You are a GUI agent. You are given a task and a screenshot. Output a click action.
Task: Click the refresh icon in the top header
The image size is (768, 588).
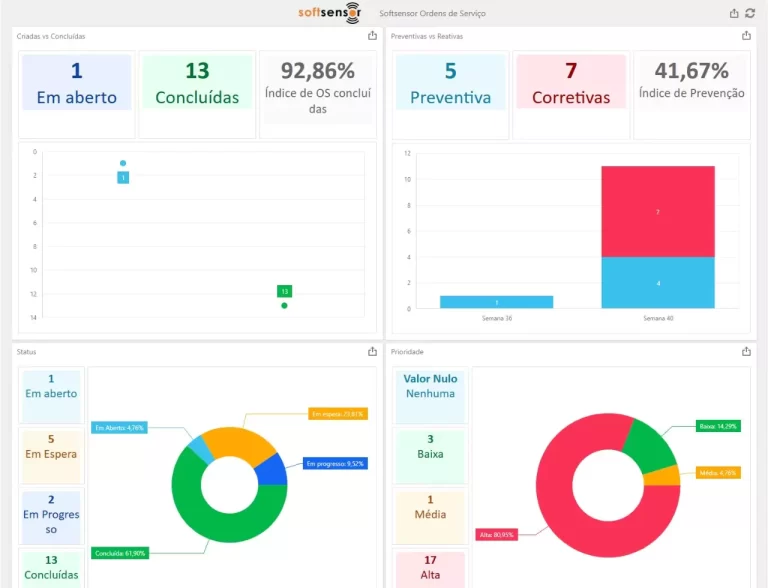tap(750, 13)
